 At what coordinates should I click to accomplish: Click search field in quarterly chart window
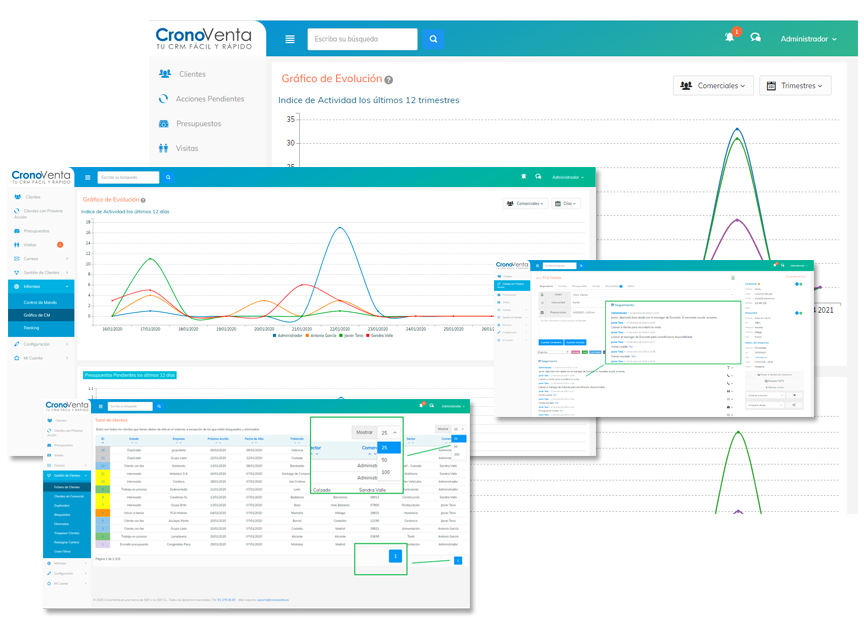[362, 39]
